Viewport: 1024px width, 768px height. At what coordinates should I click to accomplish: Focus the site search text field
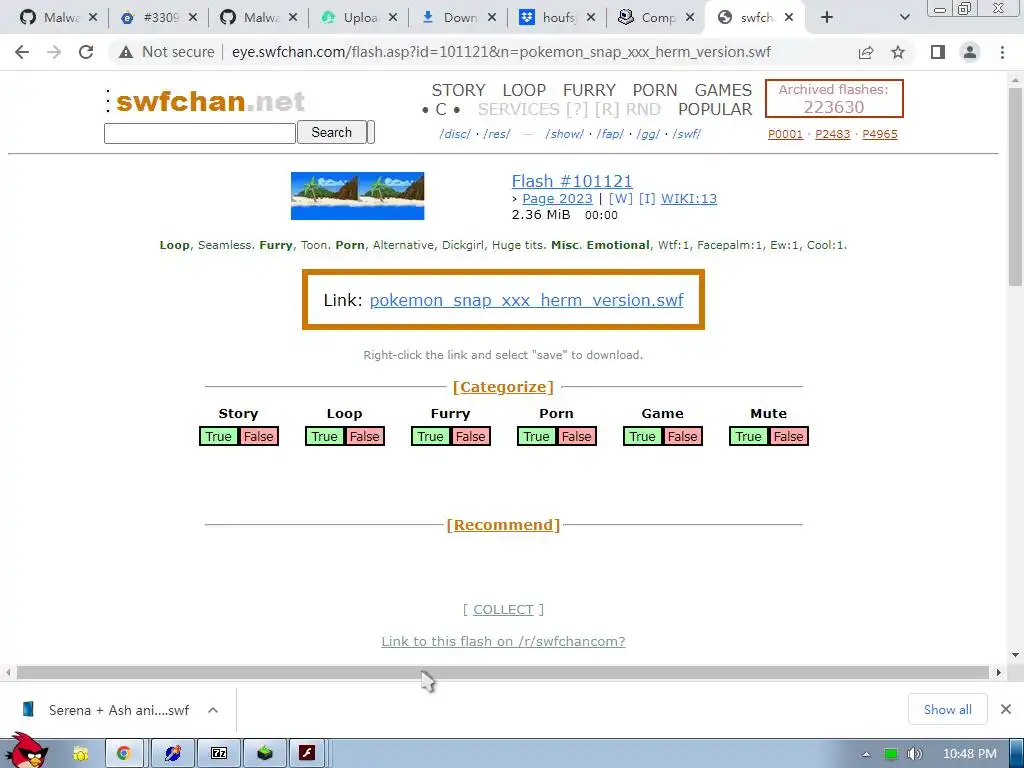click(x=200, y=133)
